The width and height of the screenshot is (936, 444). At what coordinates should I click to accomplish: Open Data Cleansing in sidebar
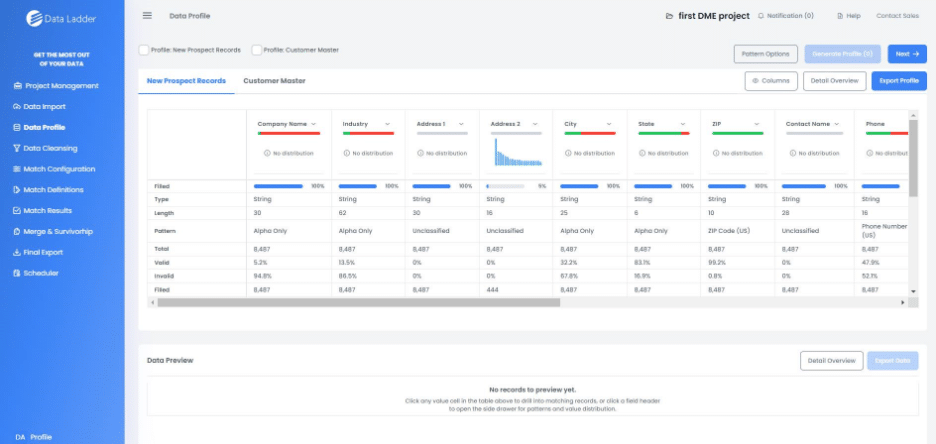[45, 149]
